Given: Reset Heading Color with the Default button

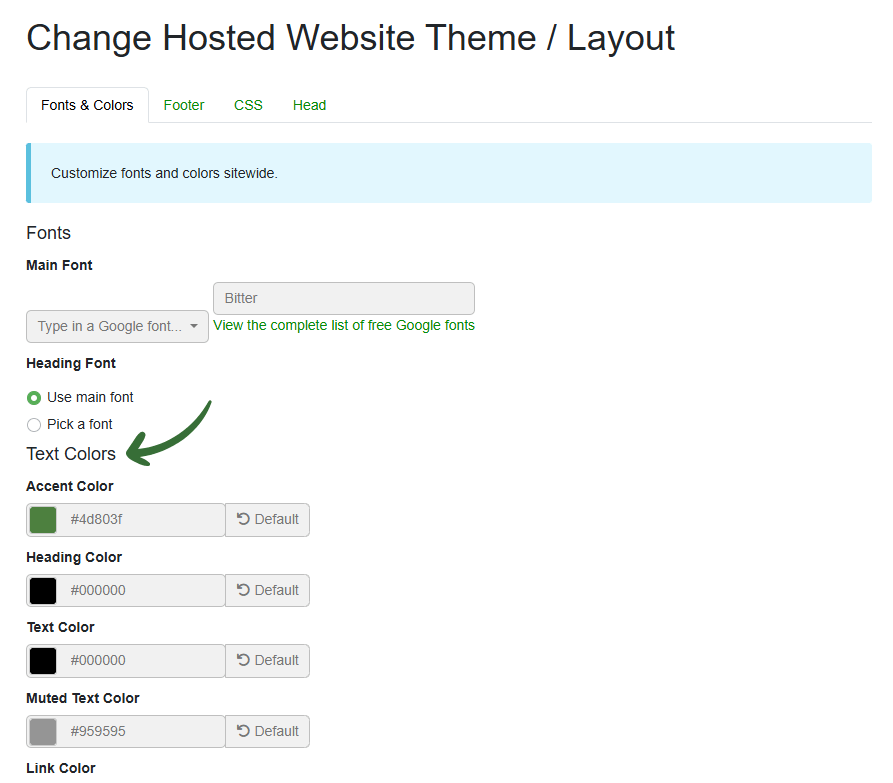Looking at the screenshot, I should tap(267, 591).
